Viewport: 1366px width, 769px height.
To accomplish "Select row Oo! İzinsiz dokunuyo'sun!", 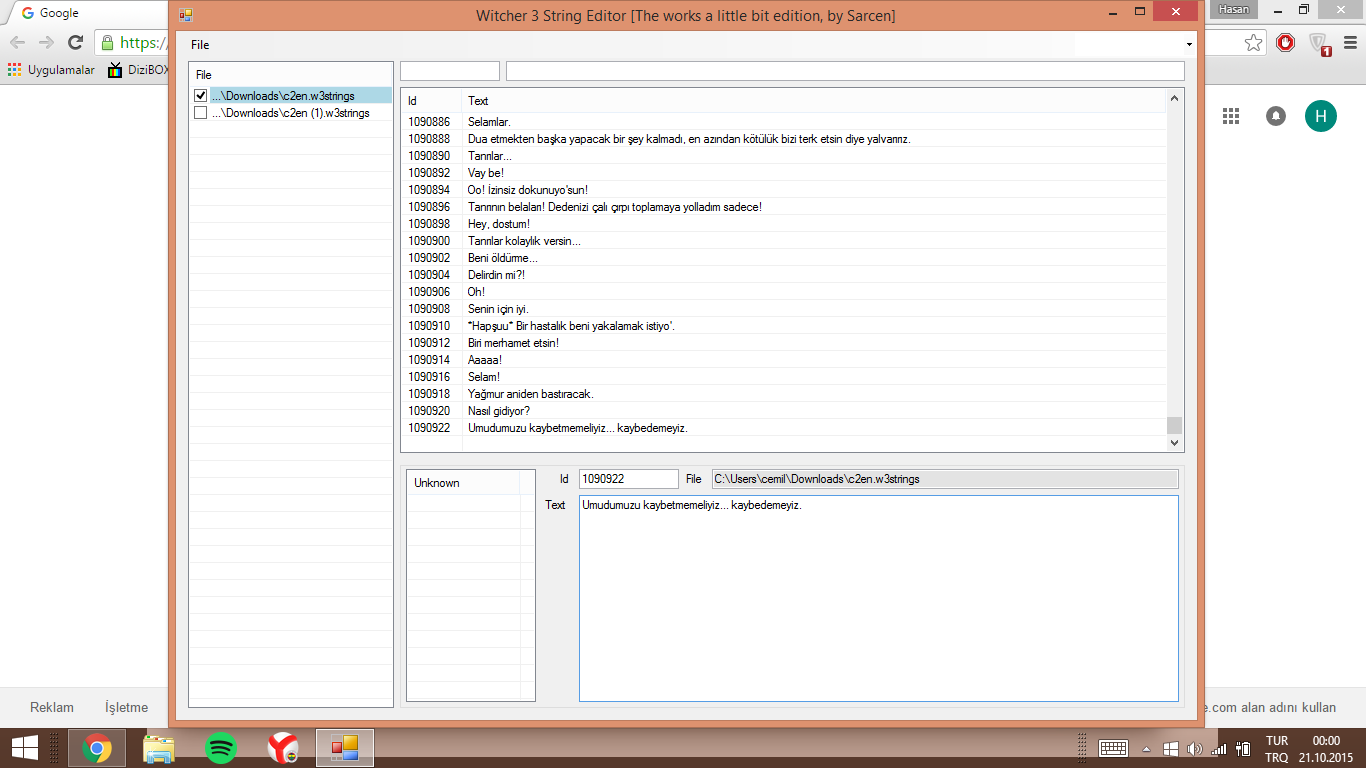I will click(x=784, y=190).
